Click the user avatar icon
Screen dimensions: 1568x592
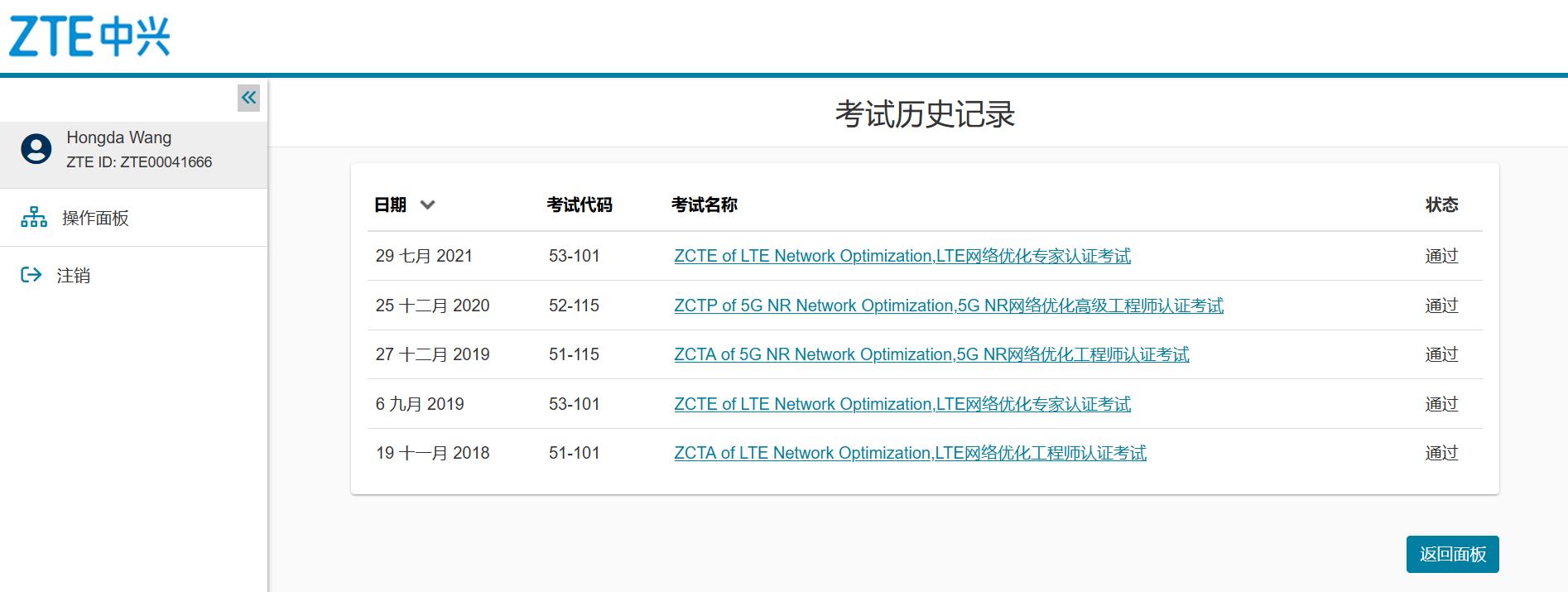[x=36, y=149]
